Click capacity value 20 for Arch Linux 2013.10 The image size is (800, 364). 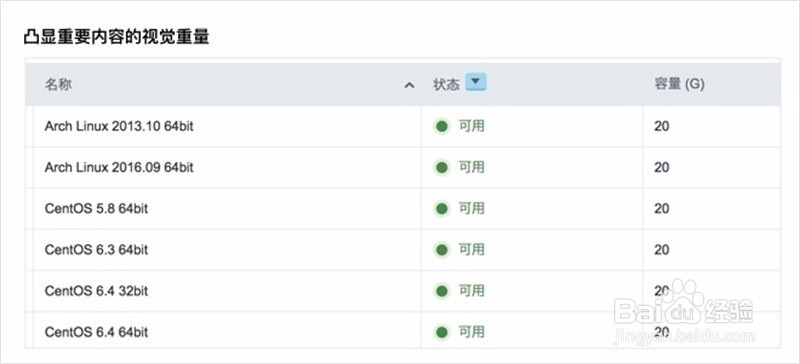[x=662, y=126]
